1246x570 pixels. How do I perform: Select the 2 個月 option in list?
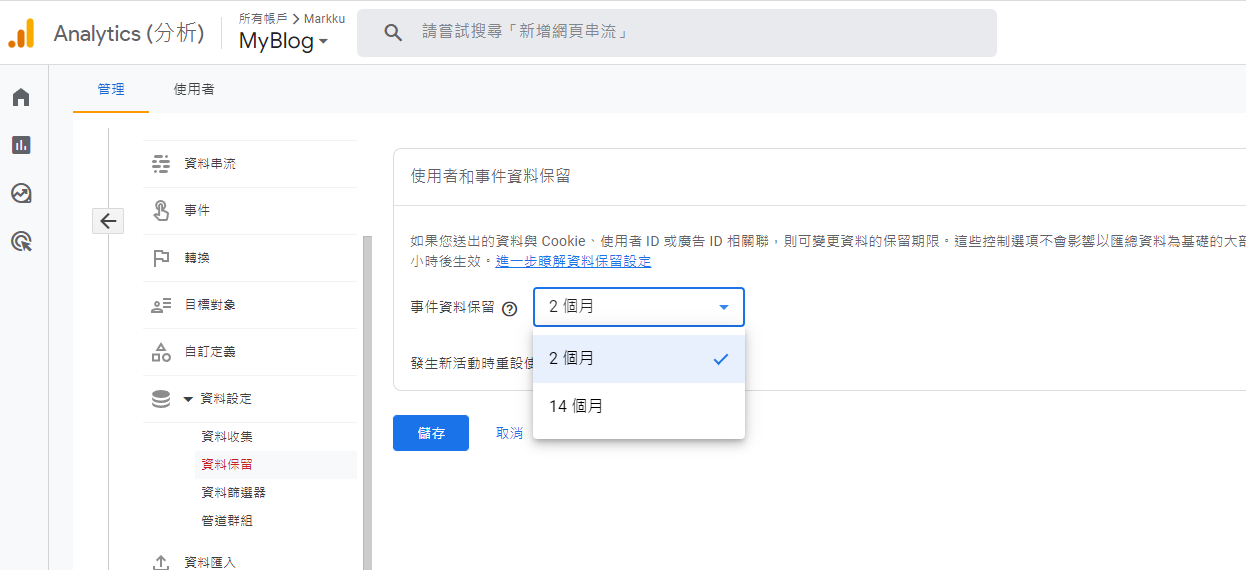[x=638, y=359]
